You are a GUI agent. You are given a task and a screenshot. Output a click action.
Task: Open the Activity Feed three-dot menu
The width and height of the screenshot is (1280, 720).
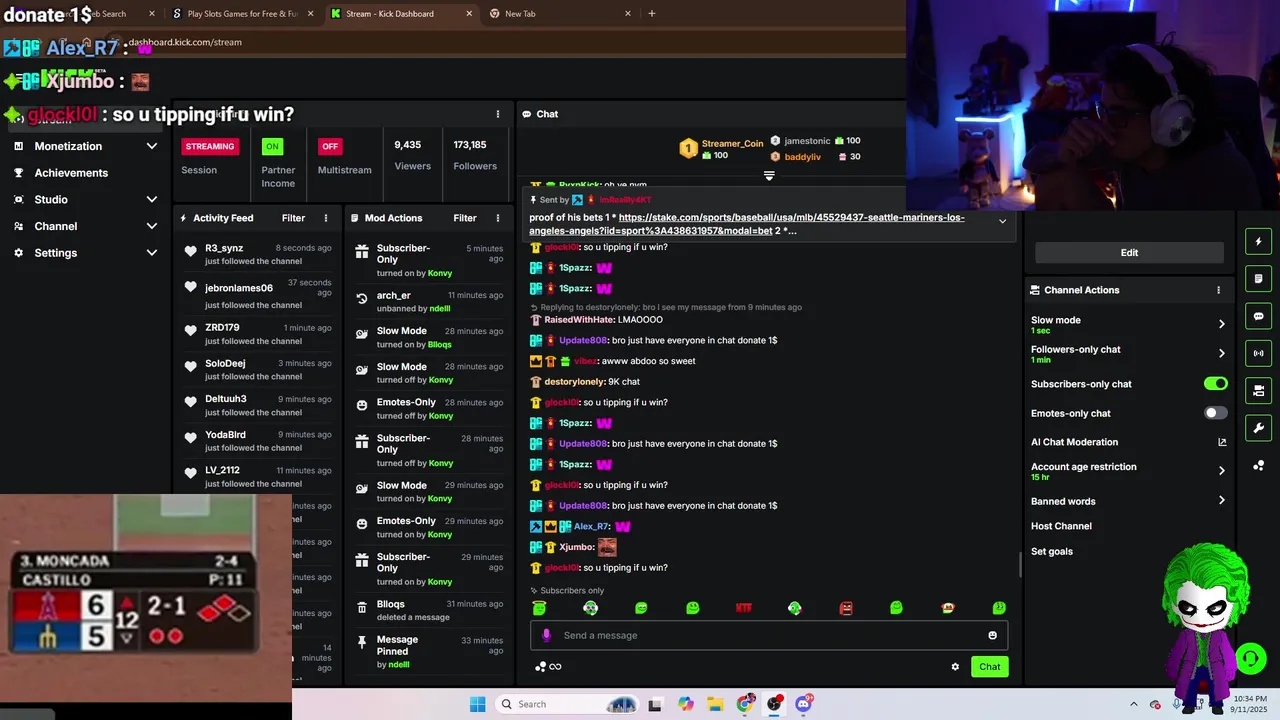[326, 218]
